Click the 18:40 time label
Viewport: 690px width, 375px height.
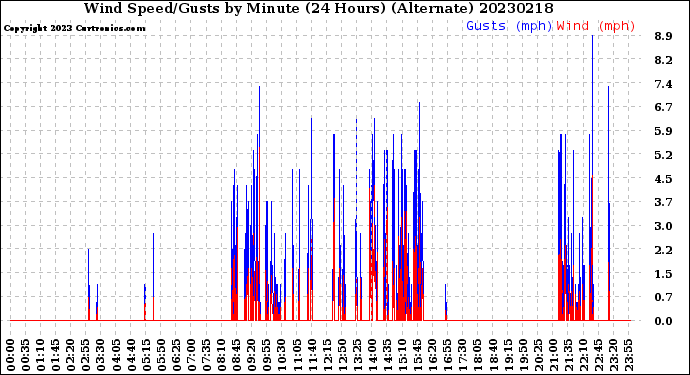492,355
